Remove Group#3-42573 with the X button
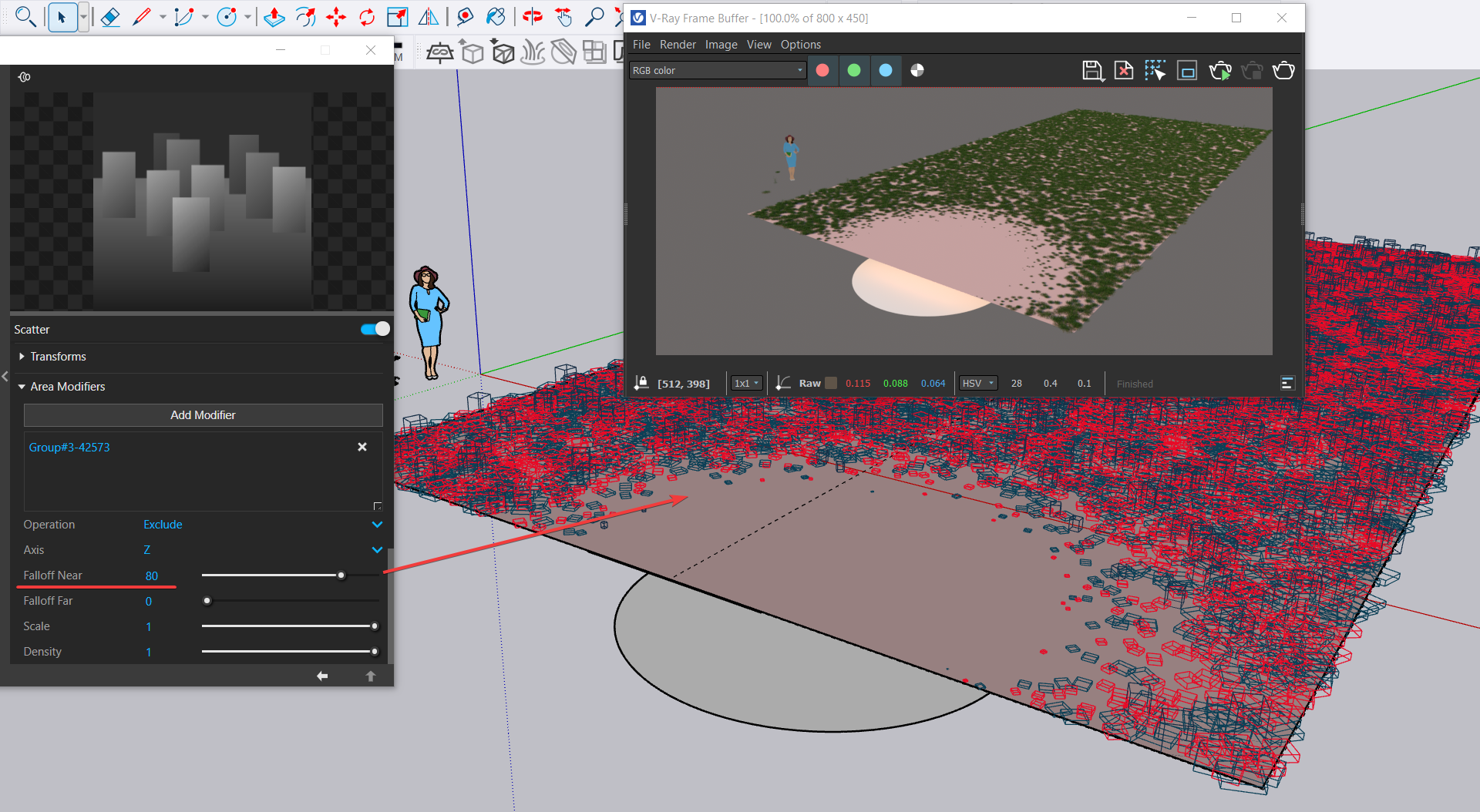 (x=362, y=447)
